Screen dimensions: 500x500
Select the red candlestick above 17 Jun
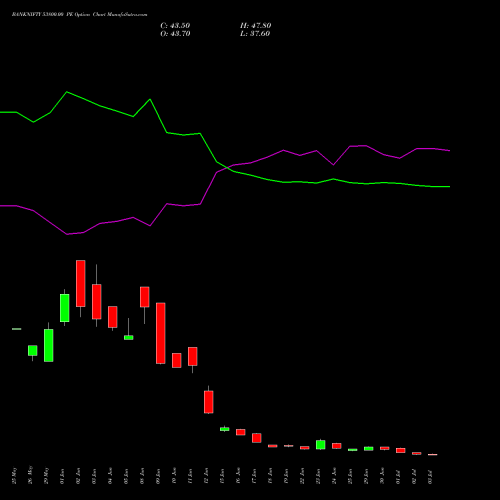click(257, 438)
